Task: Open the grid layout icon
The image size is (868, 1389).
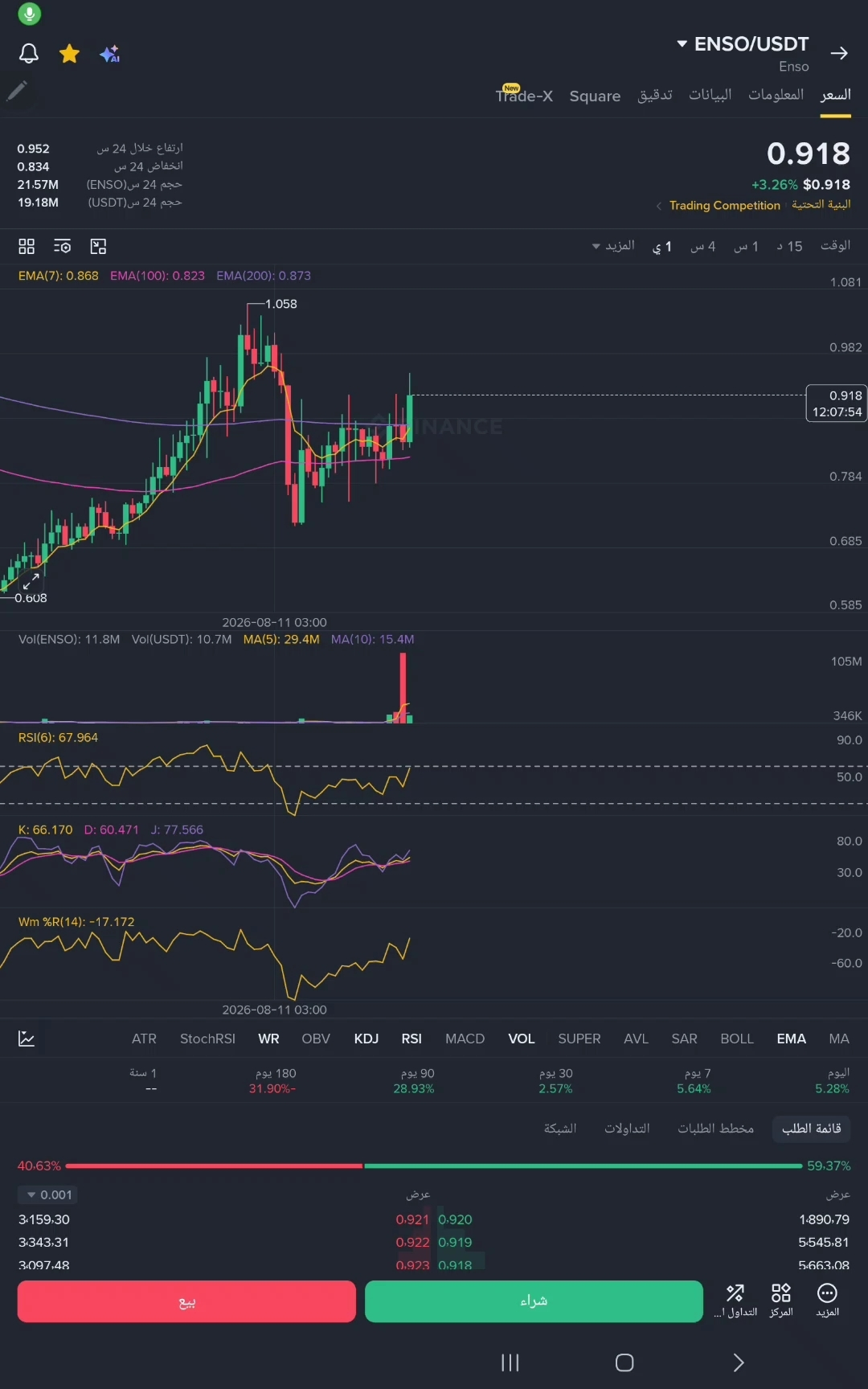Action: pos(27,246)
